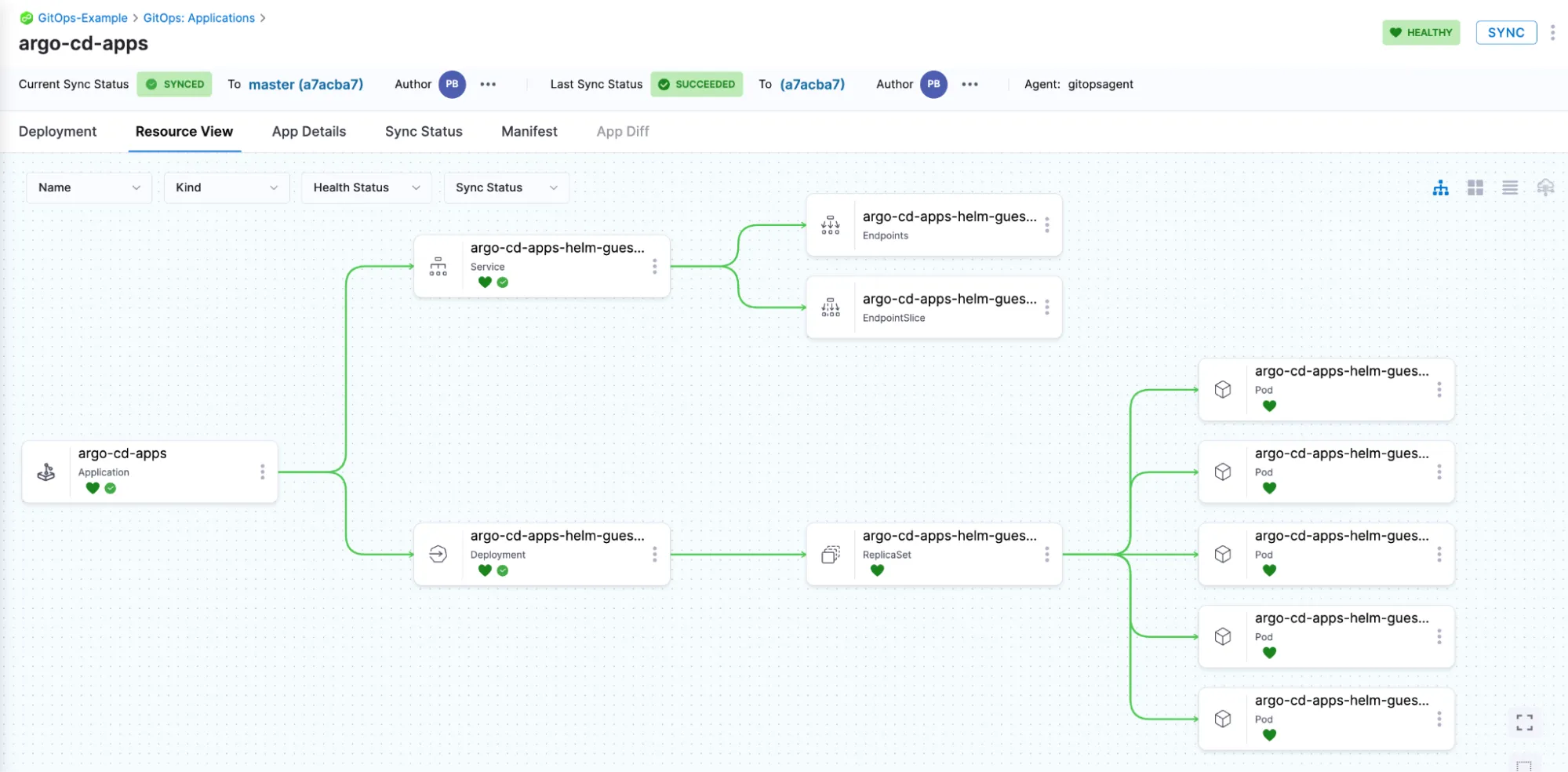This screenshot has width=1568, height=772.
Task: Switch to list view of resources
Action: pos(1510,188)
